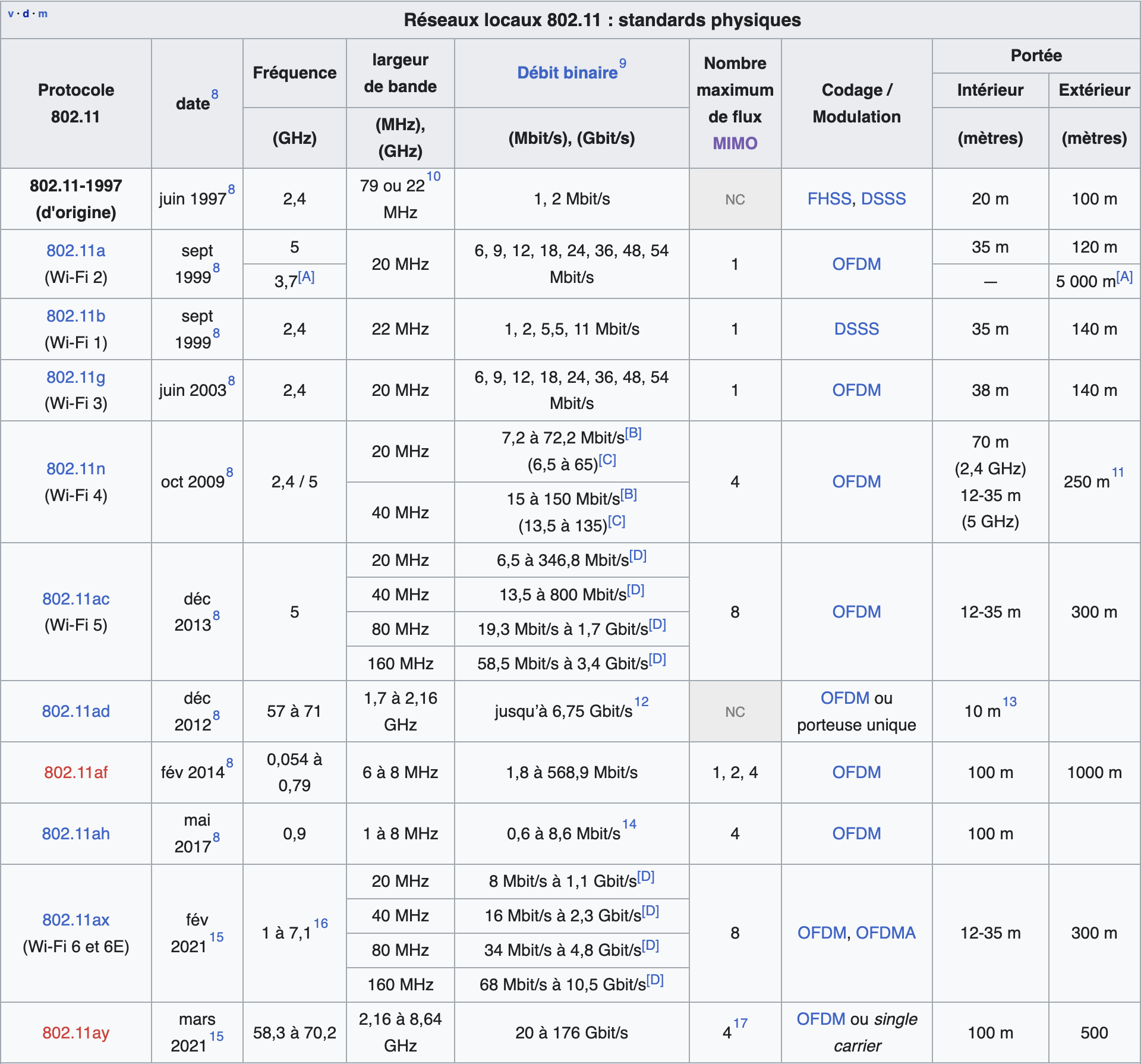
Task: Open footnote 8 next to fév 2014
Action: [x=229, y=763]
